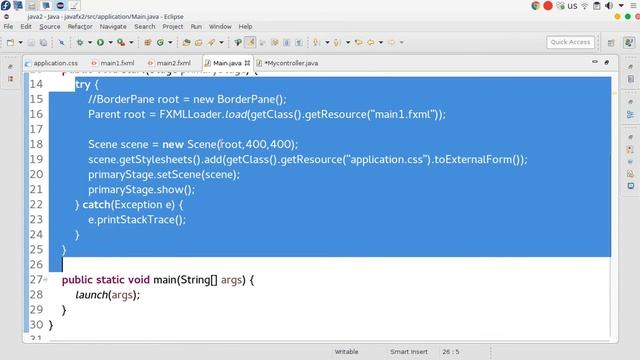
Task: Click the Next Annotation icon
Action: click(317, 42)
